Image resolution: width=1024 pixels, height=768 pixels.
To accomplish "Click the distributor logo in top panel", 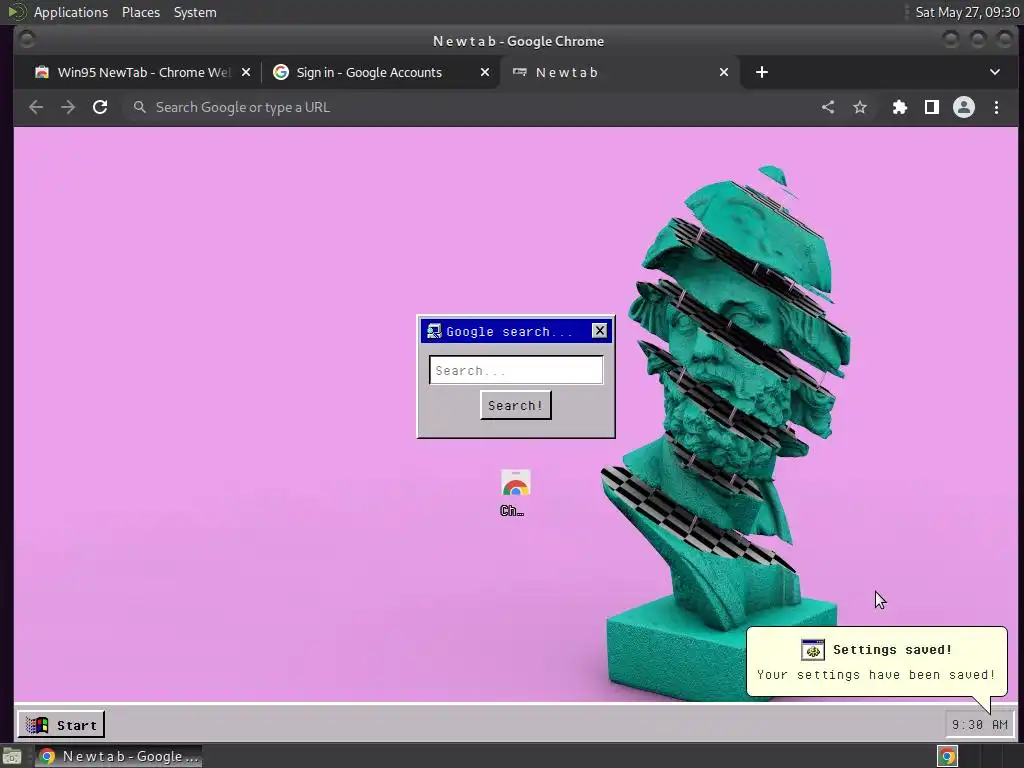I will coord(16,12).
